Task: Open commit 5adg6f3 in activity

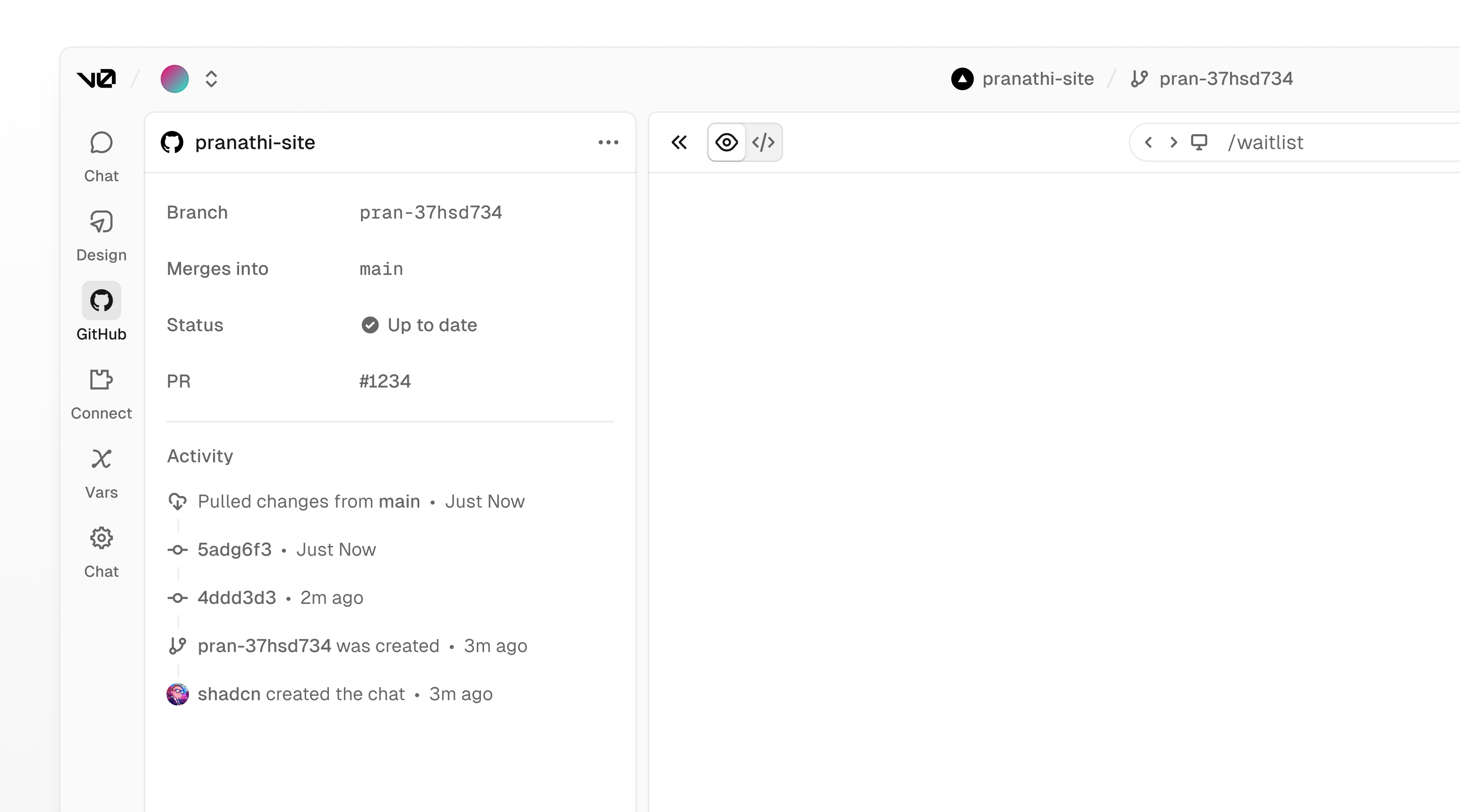Action: (x=235, y=550)
